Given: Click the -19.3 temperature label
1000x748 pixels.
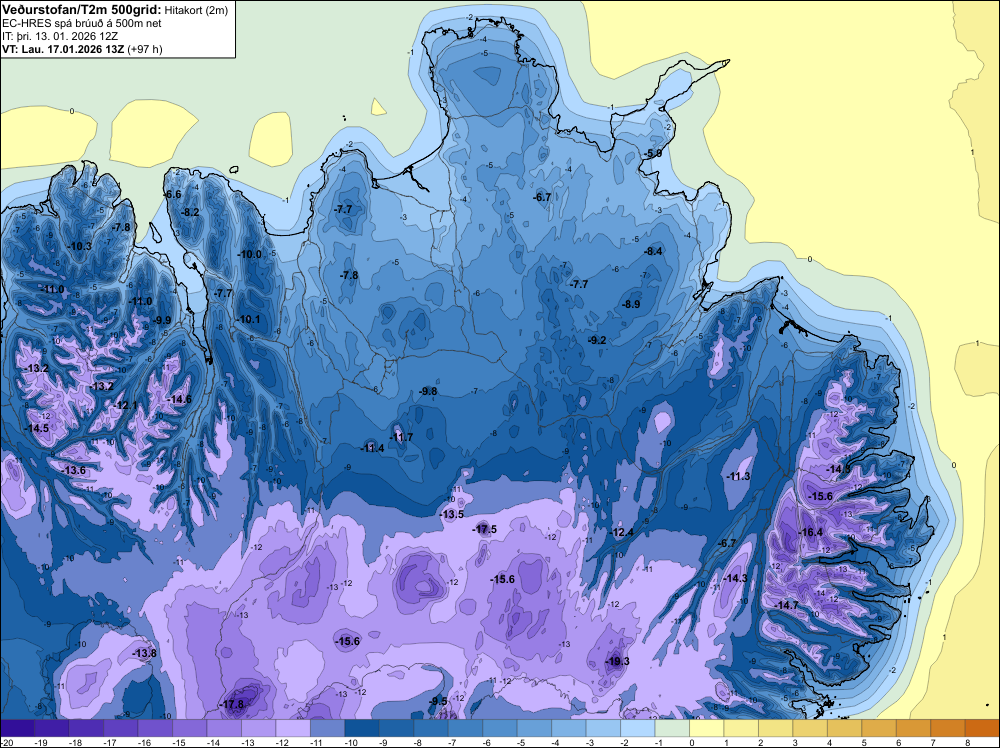Looking at the screenshot, I should pos(617,661).
